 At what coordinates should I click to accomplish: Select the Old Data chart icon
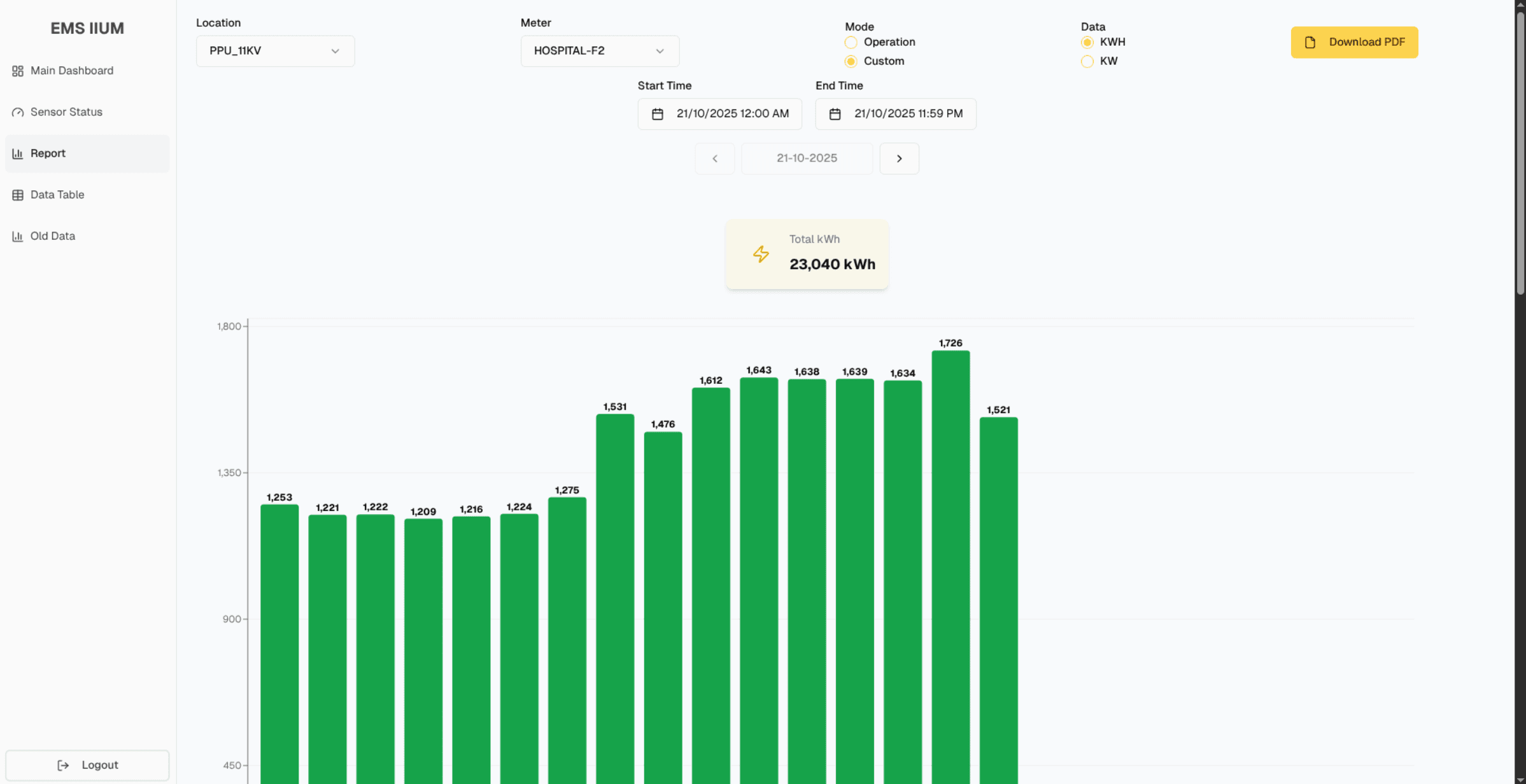[x=17, y=235]
